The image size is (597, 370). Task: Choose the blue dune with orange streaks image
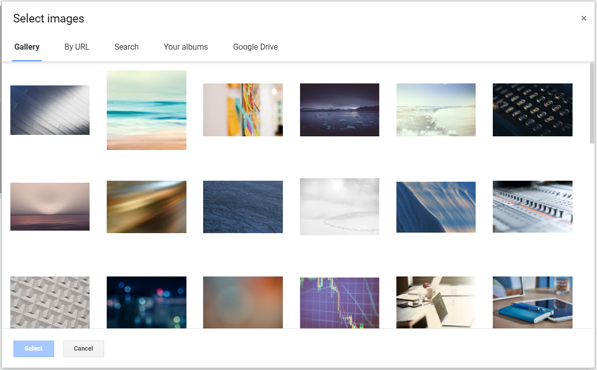click(436, 207)
